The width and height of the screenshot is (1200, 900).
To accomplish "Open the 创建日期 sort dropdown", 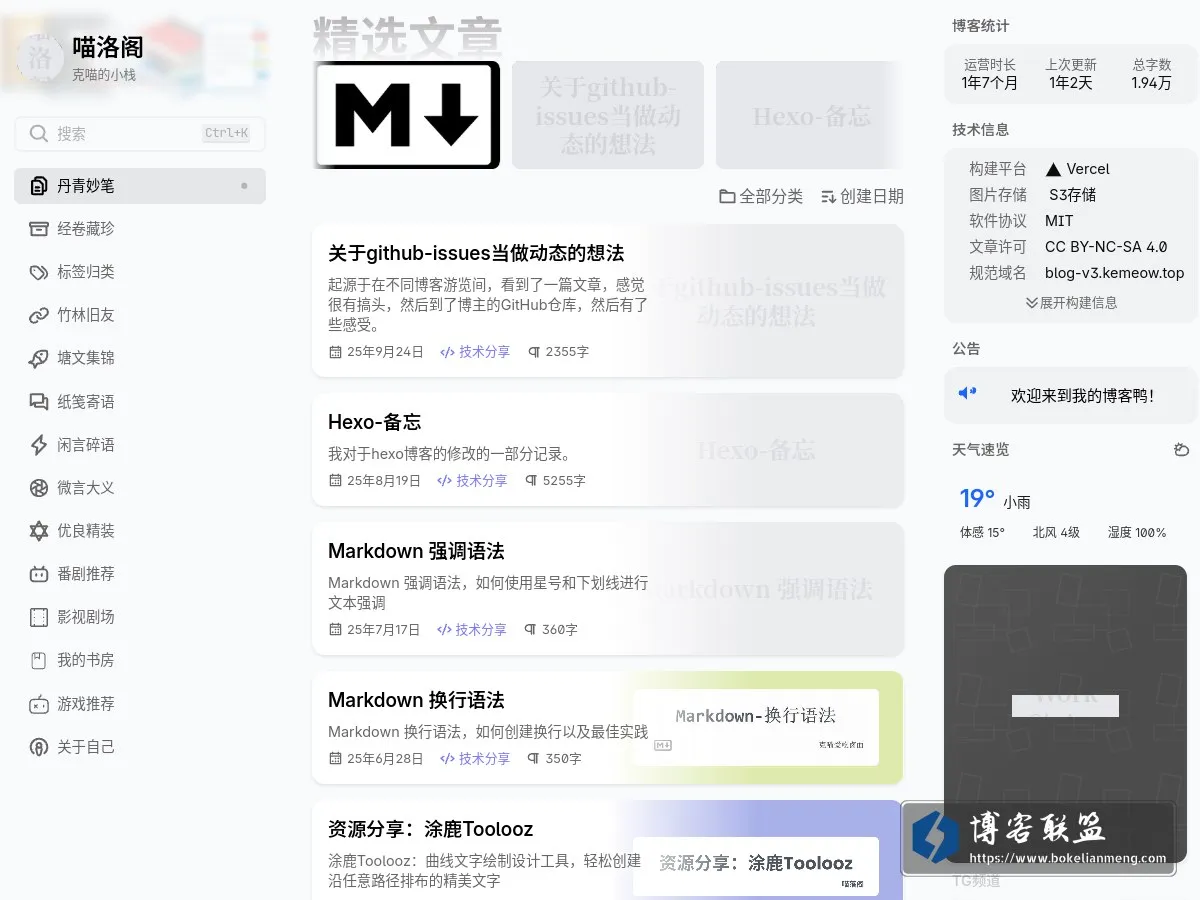I will click(862, 197).
